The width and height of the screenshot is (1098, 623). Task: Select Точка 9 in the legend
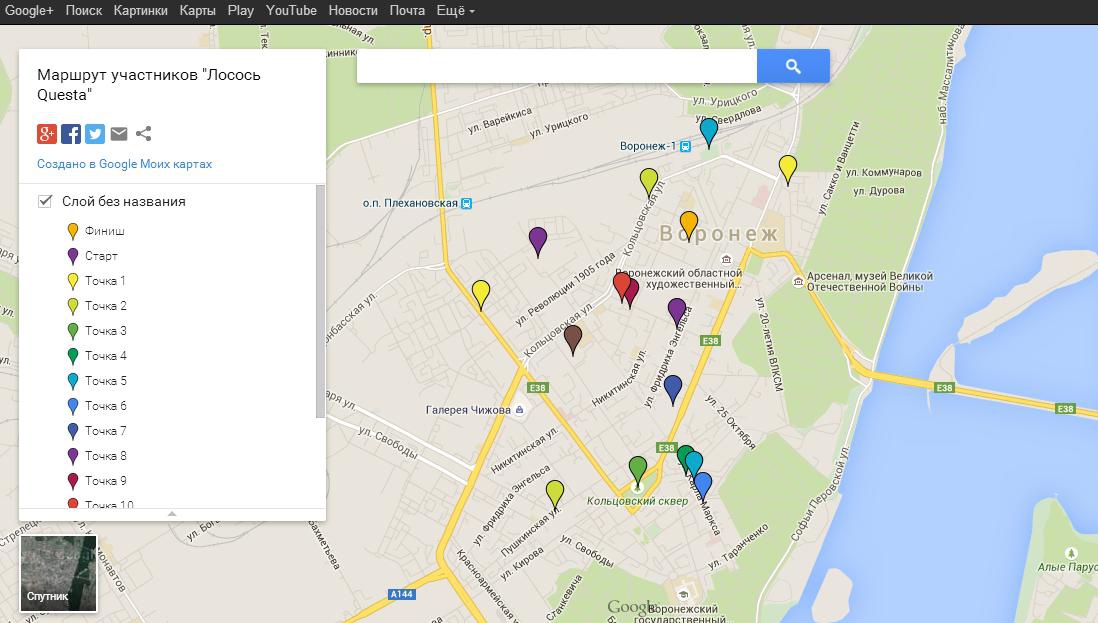106,481
